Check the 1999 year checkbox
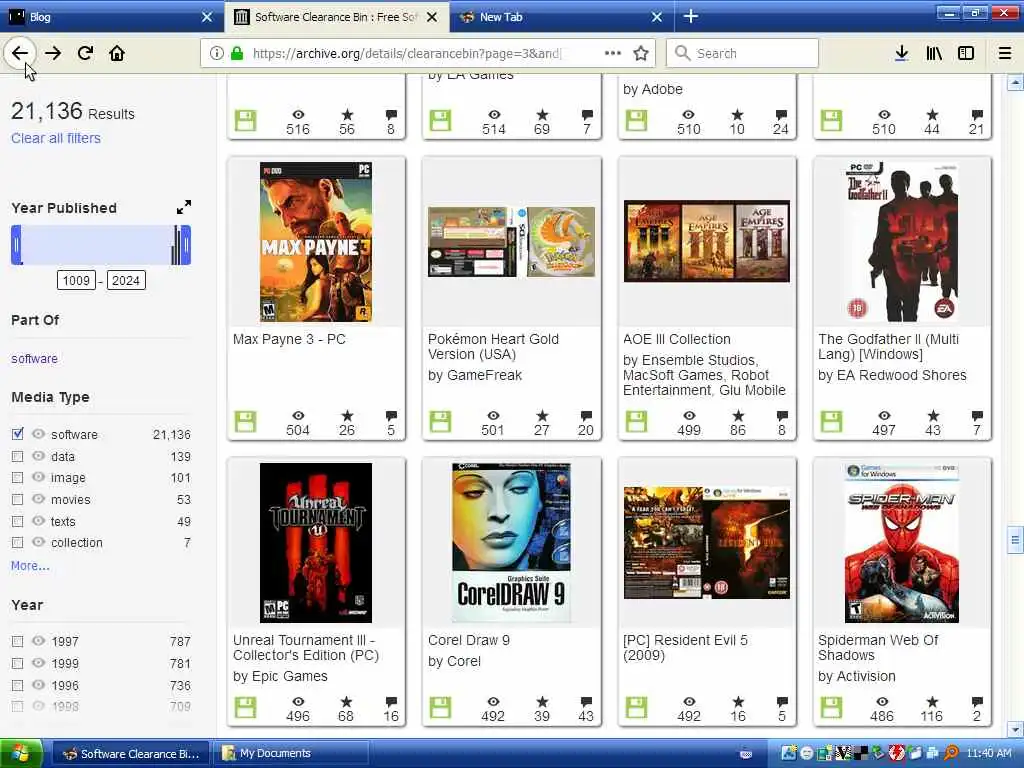Viewport: 1024px width, 768px height. pos(18,664)
